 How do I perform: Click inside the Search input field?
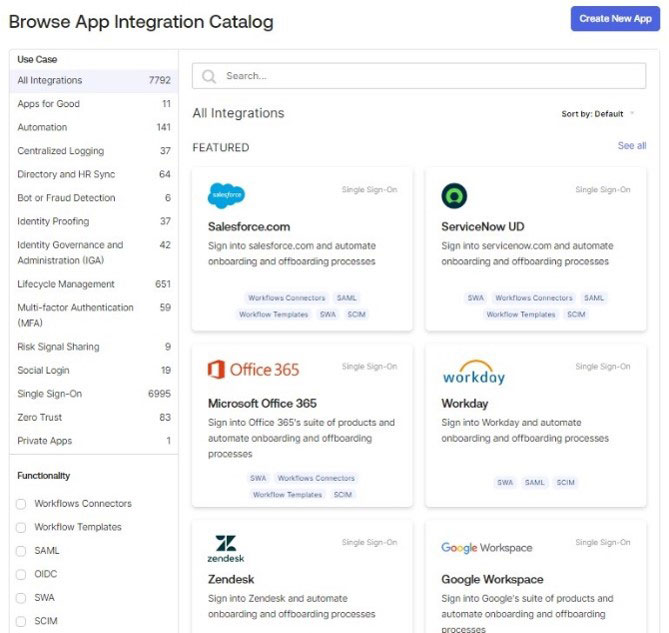420,76
